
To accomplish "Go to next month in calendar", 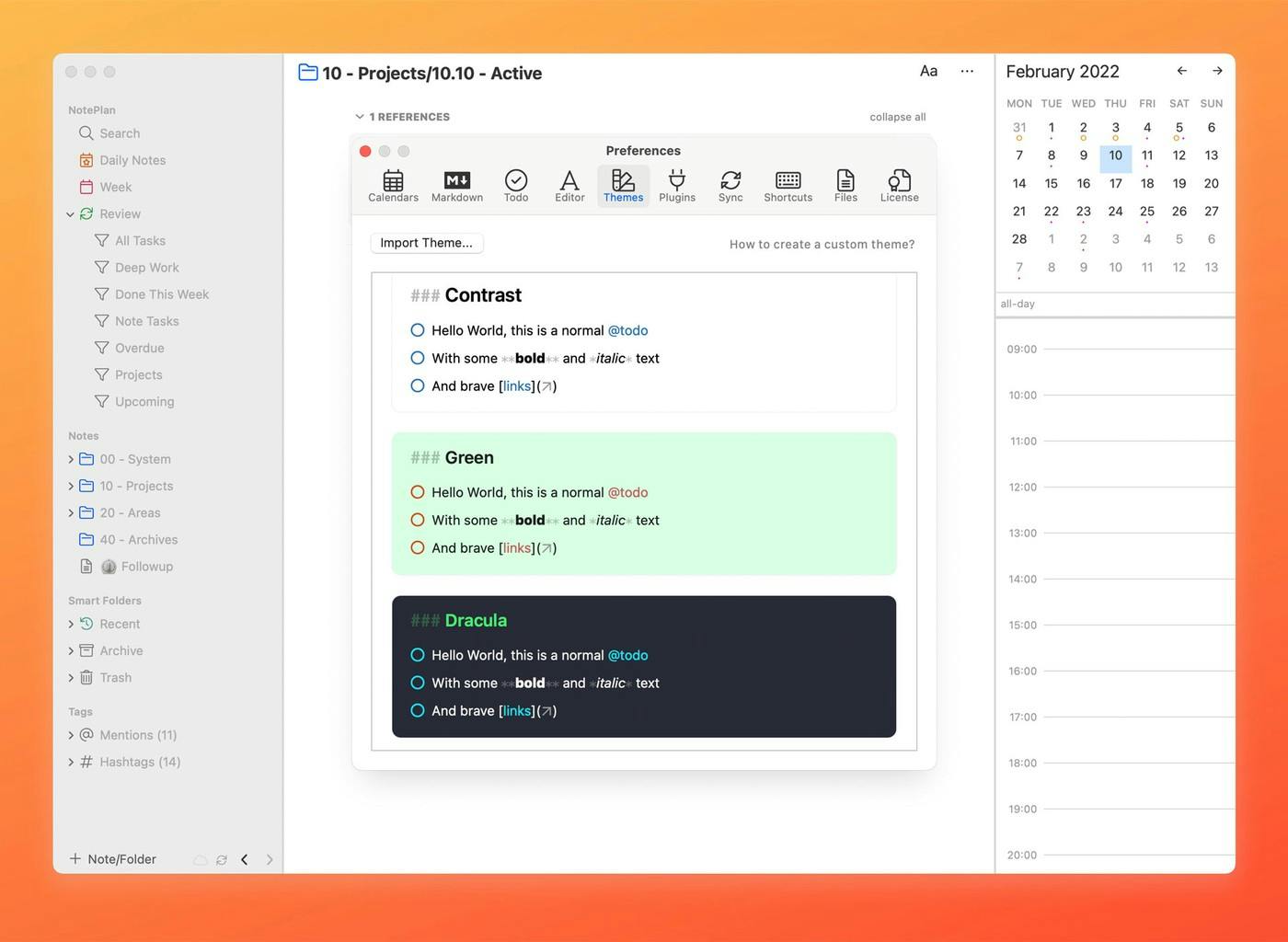I will click(x=1217, y=71).
